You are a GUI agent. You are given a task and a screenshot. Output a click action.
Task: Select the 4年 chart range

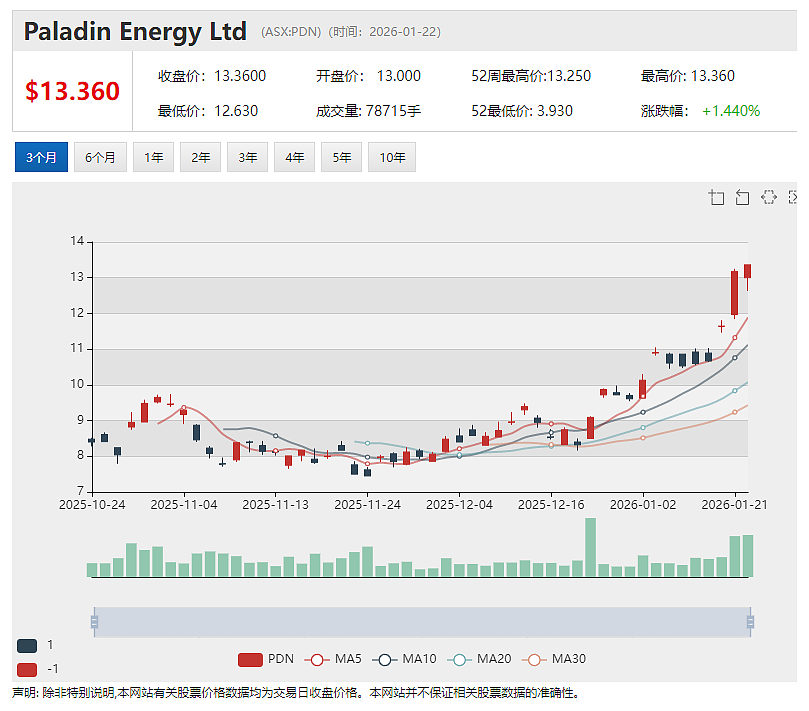294,157
